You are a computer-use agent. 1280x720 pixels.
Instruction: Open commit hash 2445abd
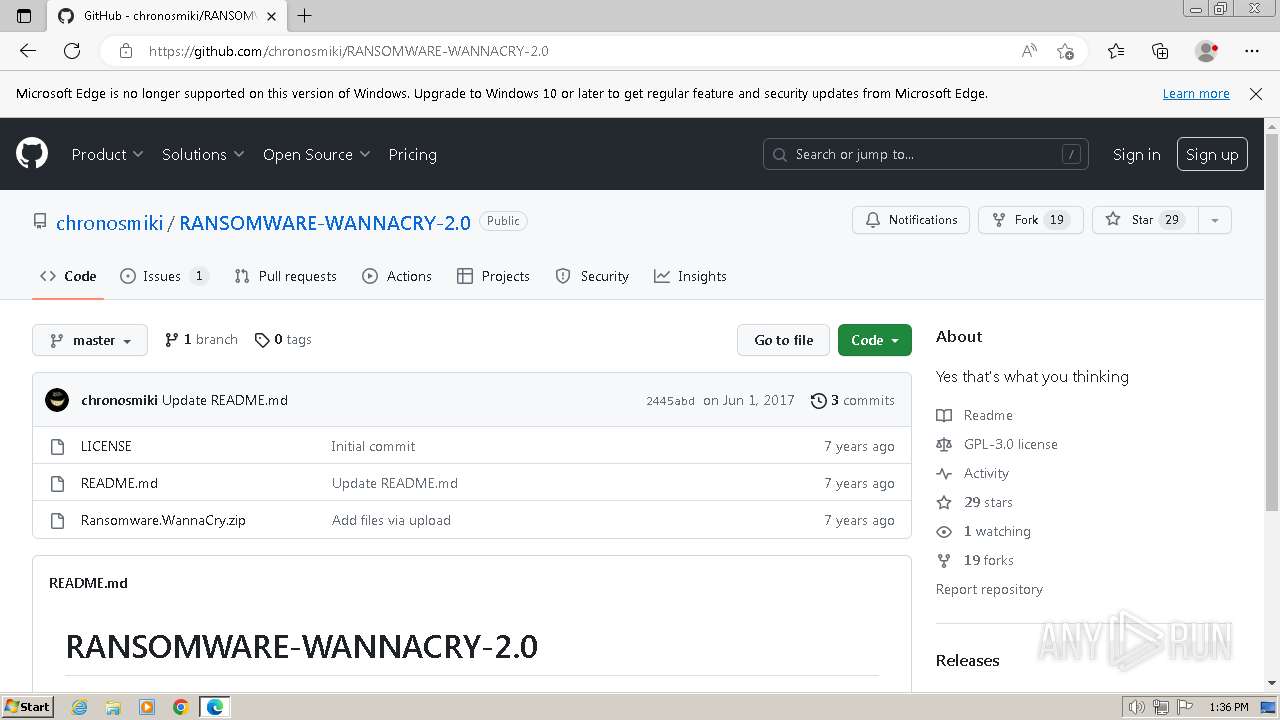[670, 401]
